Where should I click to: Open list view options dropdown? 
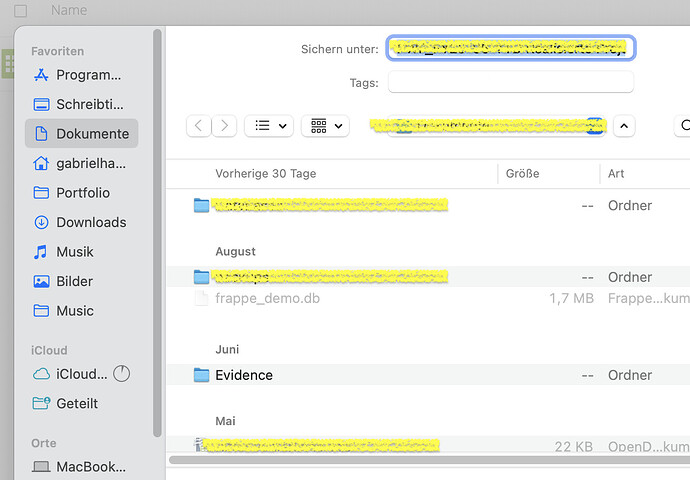point(267,126)
